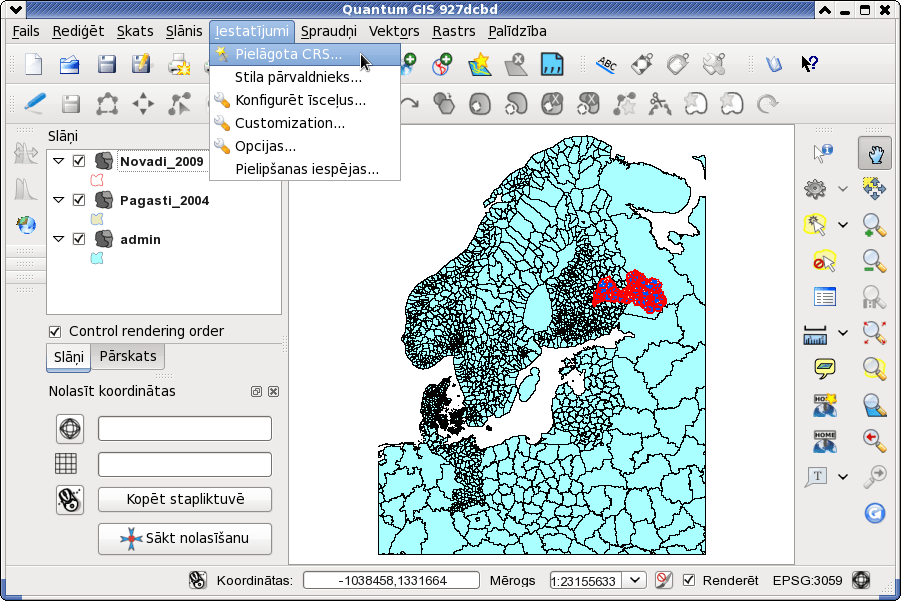Select the Zoom In magnifier tool
The height and width of the screenshot is (601, 901).
tap(874, 225)
